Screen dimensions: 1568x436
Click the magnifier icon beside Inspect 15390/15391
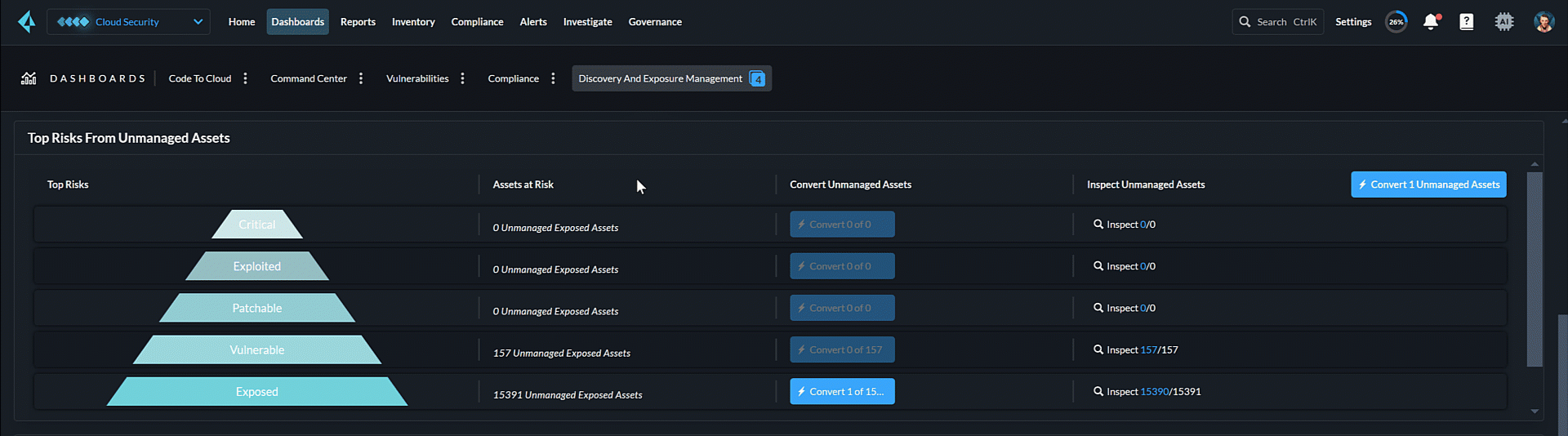1098,391
